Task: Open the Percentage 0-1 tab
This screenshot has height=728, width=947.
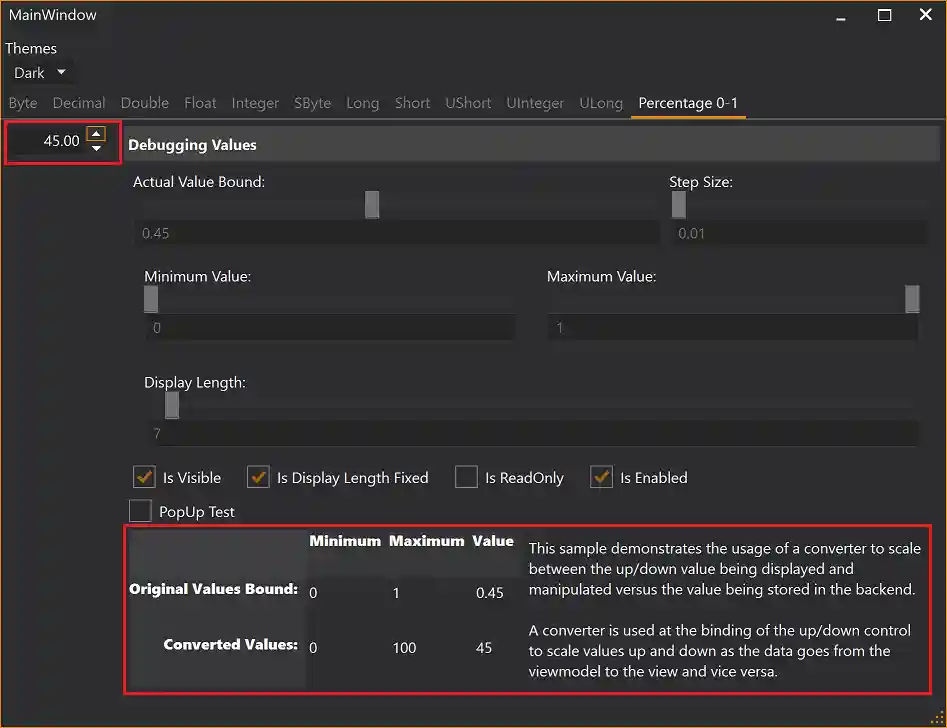Action: pos(688,103)
